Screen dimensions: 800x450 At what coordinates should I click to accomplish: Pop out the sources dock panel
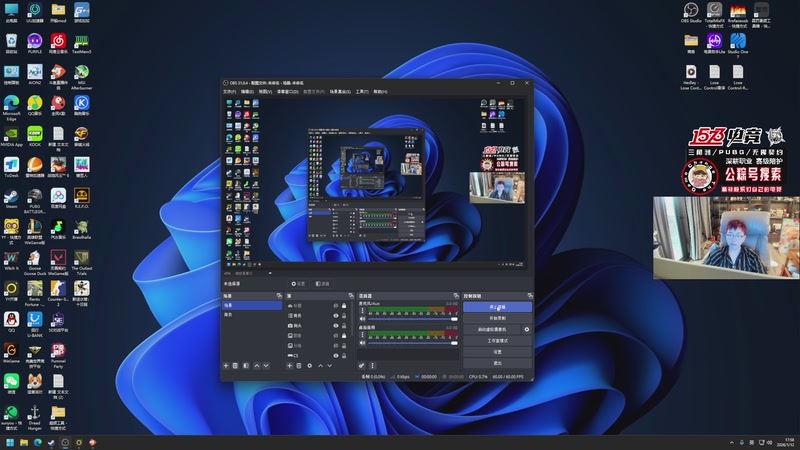(351, 296)
